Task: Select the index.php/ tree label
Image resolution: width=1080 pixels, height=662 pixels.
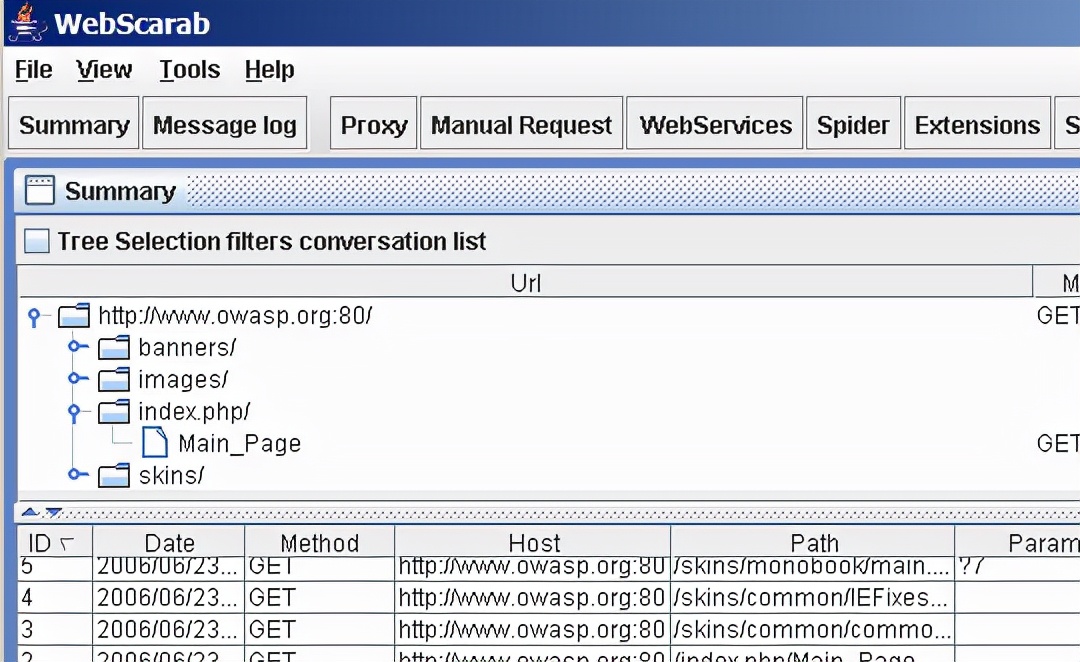Action: pyautogui.click(x=194, y=411)
